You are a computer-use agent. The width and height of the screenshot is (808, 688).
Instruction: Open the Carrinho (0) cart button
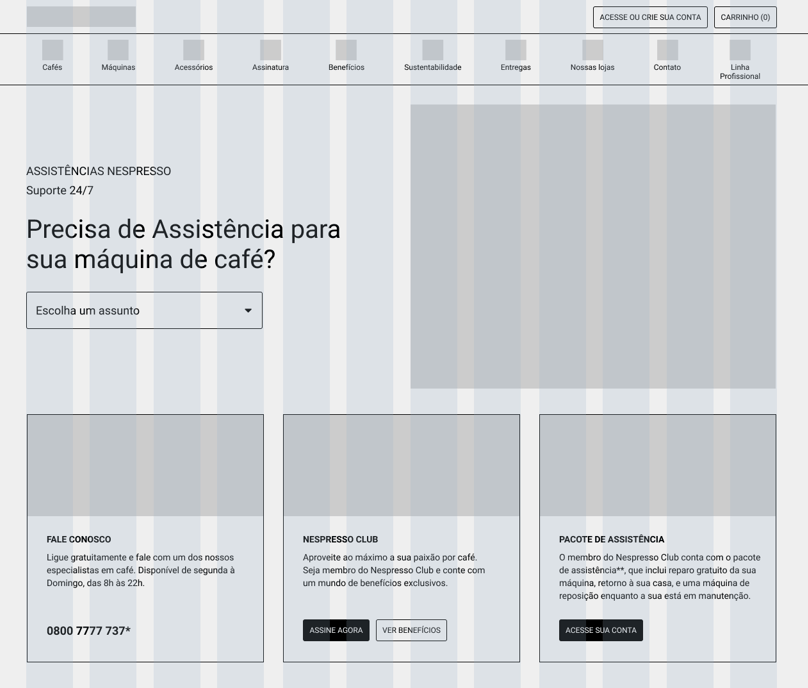(x=745, y=17)
